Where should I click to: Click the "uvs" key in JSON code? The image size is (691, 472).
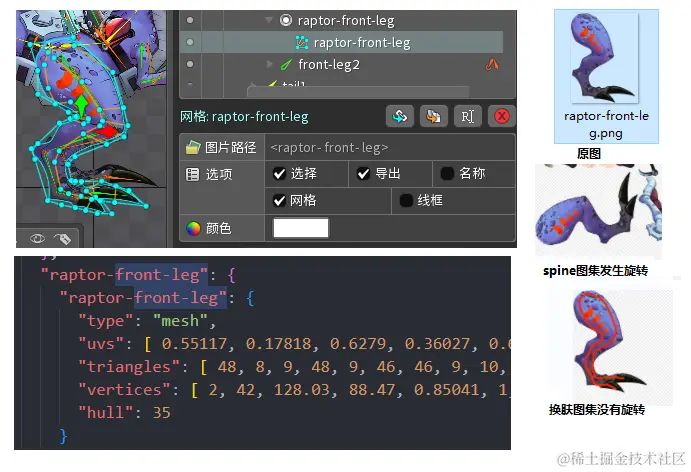coord(100,344)
